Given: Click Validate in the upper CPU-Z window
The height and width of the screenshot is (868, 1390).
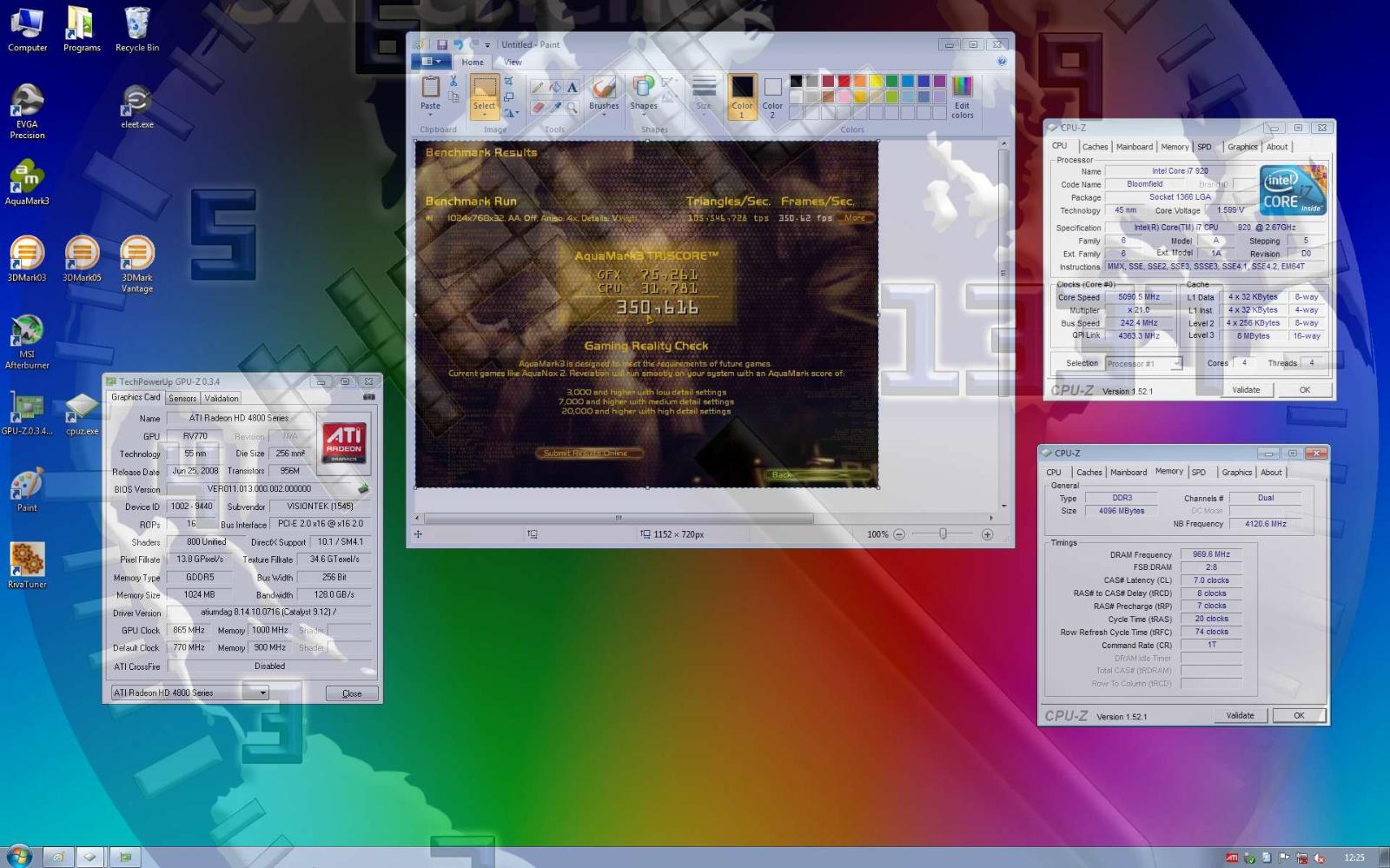Looking at the screenshot, I should pyautogui.click(x=1246, y=389).
